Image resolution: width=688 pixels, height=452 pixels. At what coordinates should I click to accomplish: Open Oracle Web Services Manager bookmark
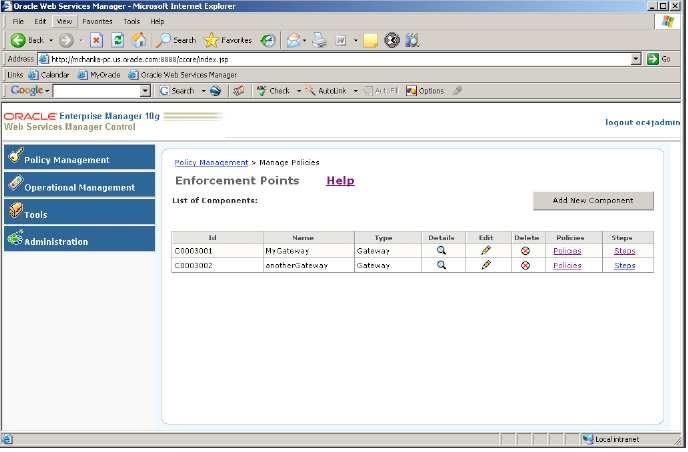click(183, 75)
